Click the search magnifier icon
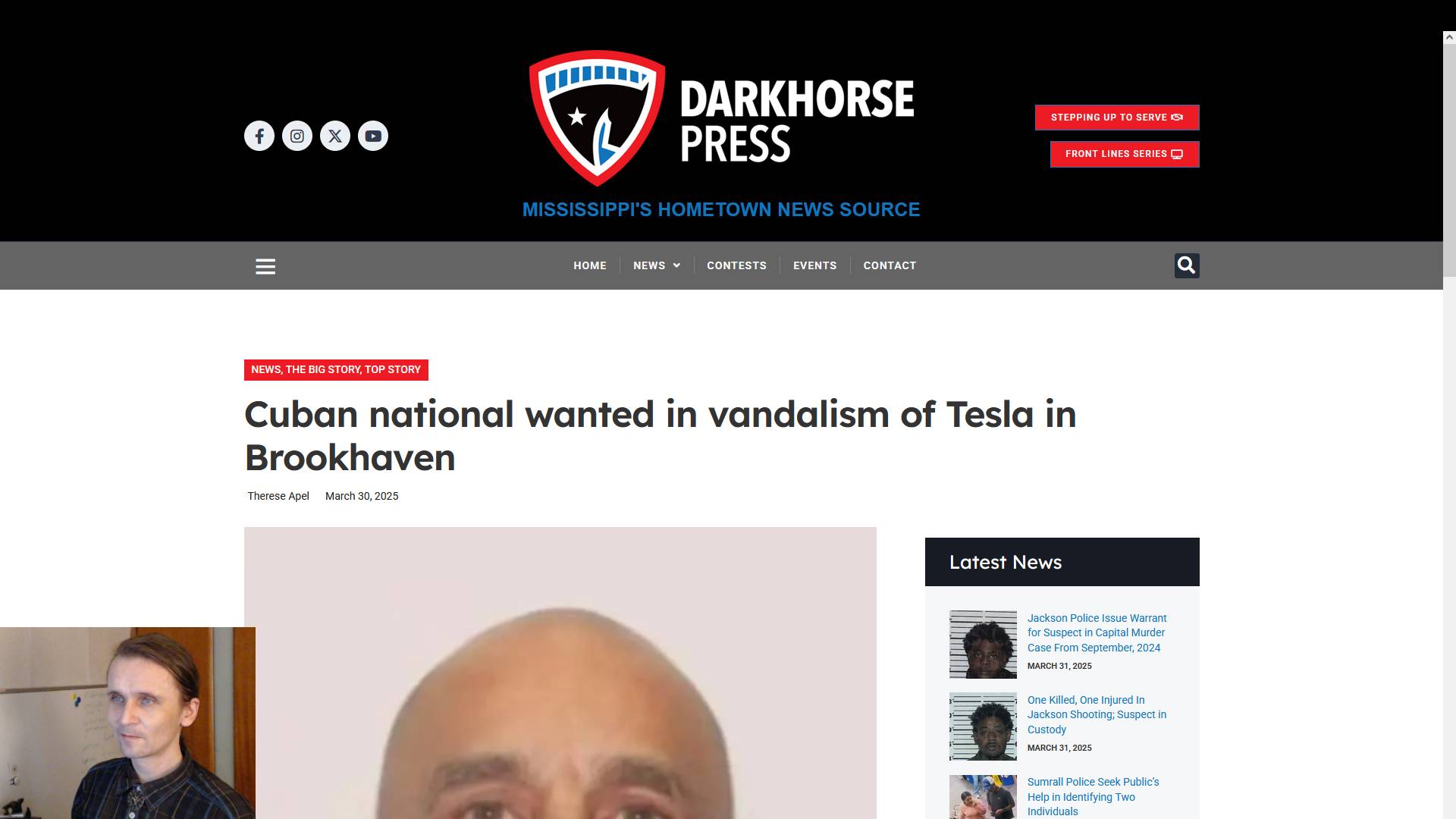This screenshot has height=819, width=1456. (1187, 265)
